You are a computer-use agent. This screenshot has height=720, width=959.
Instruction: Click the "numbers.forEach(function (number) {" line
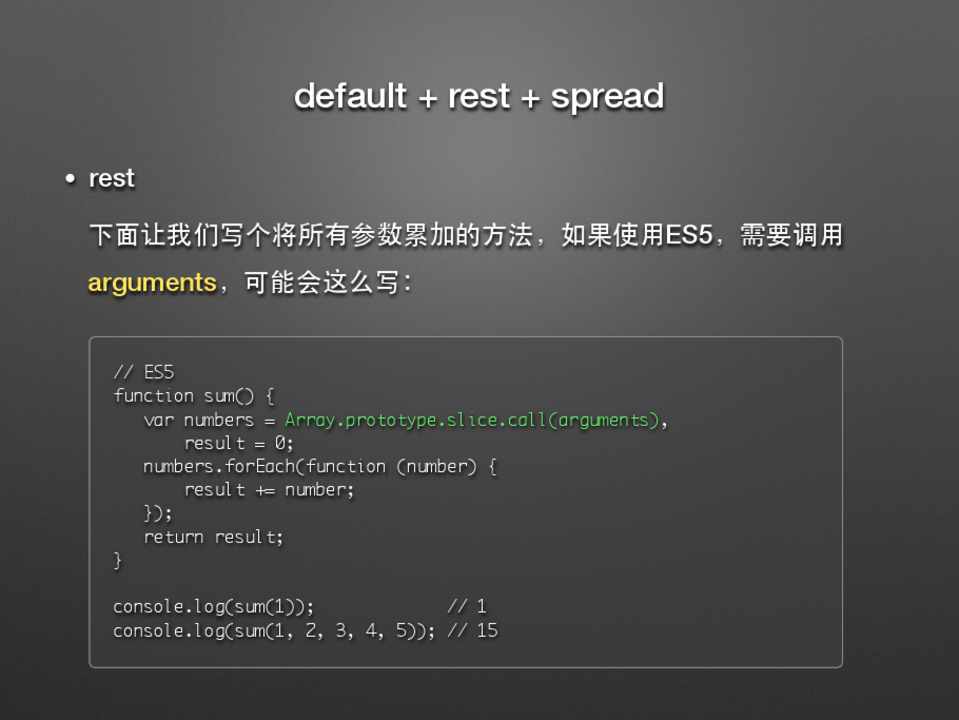click(x=320, y=467)
